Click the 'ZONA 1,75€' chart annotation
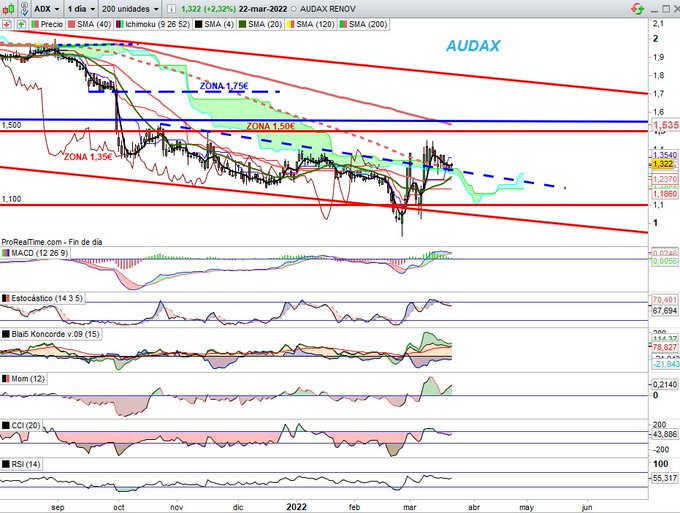 [224, 86]
